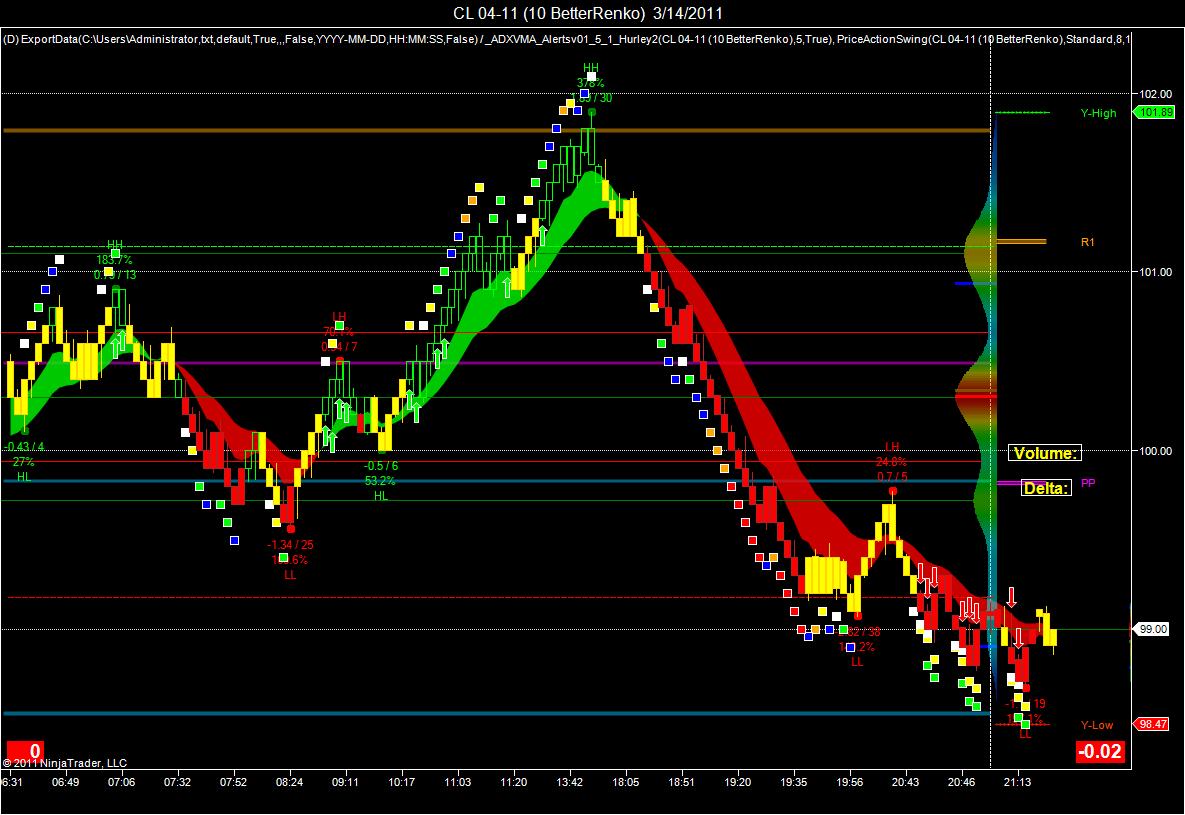The image size is (1185, 815).
Task: Click the 21:13 time axis label
Action: tap(1017, 782)
